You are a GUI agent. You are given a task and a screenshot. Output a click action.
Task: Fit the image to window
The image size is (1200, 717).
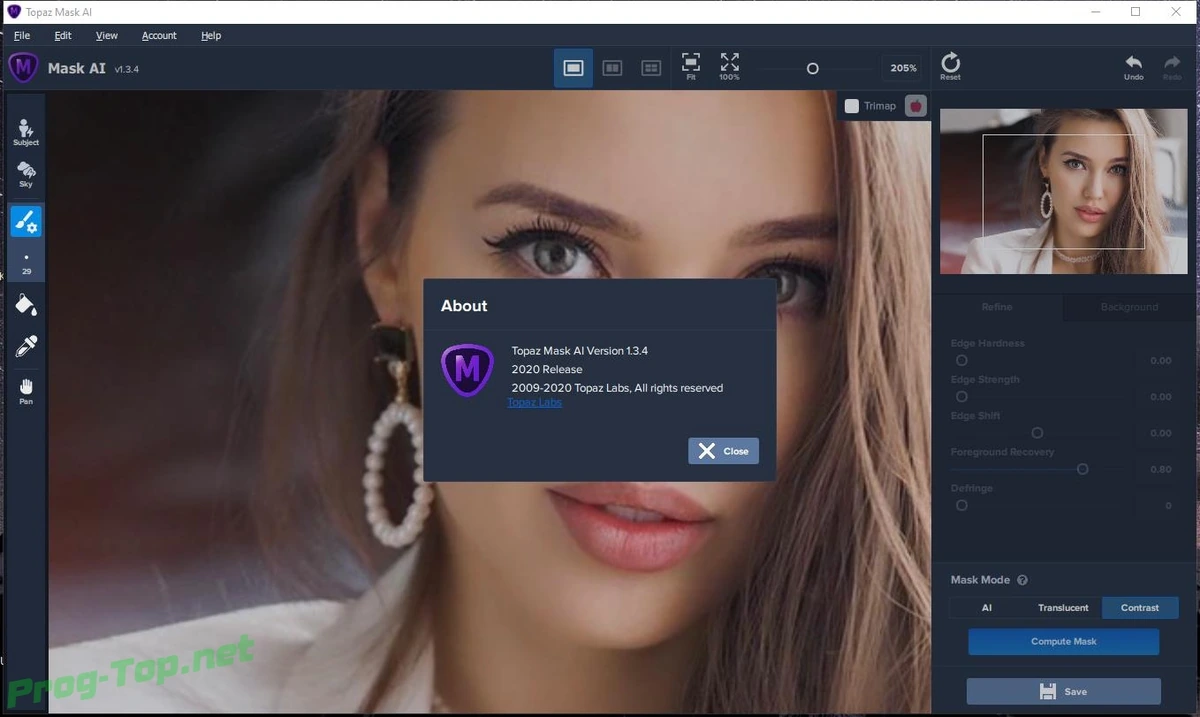click(x=690, y=67)
